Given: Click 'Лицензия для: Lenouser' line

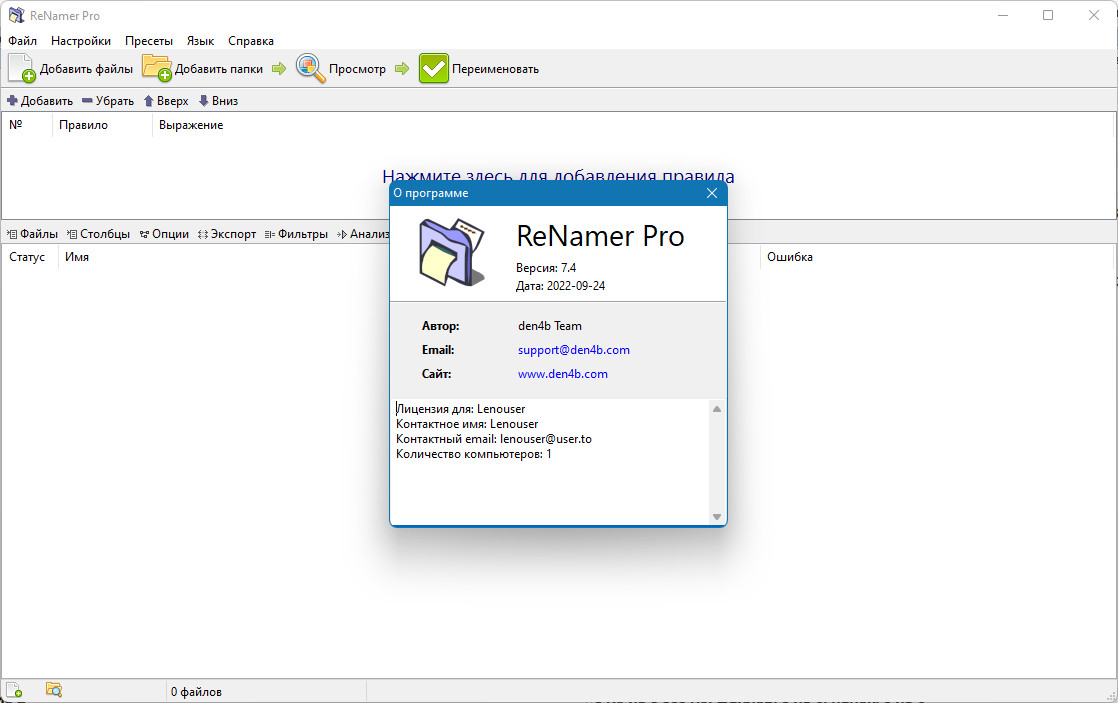Looking at the screenshot, I should (461, 409).
